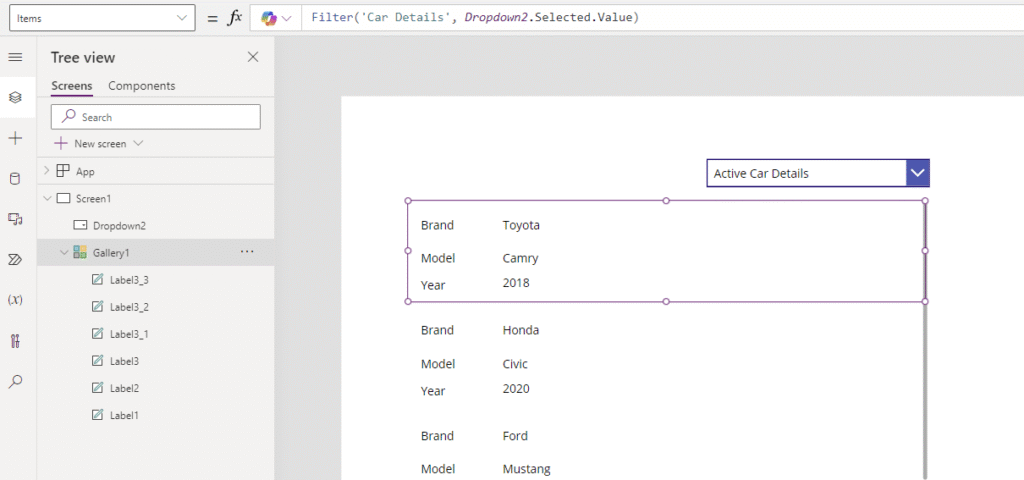Image resolution: width=1024 pixels, height=480 pixels.
Task: Open the Insert plus icon in left rail
Action: [x=15, y=138]
